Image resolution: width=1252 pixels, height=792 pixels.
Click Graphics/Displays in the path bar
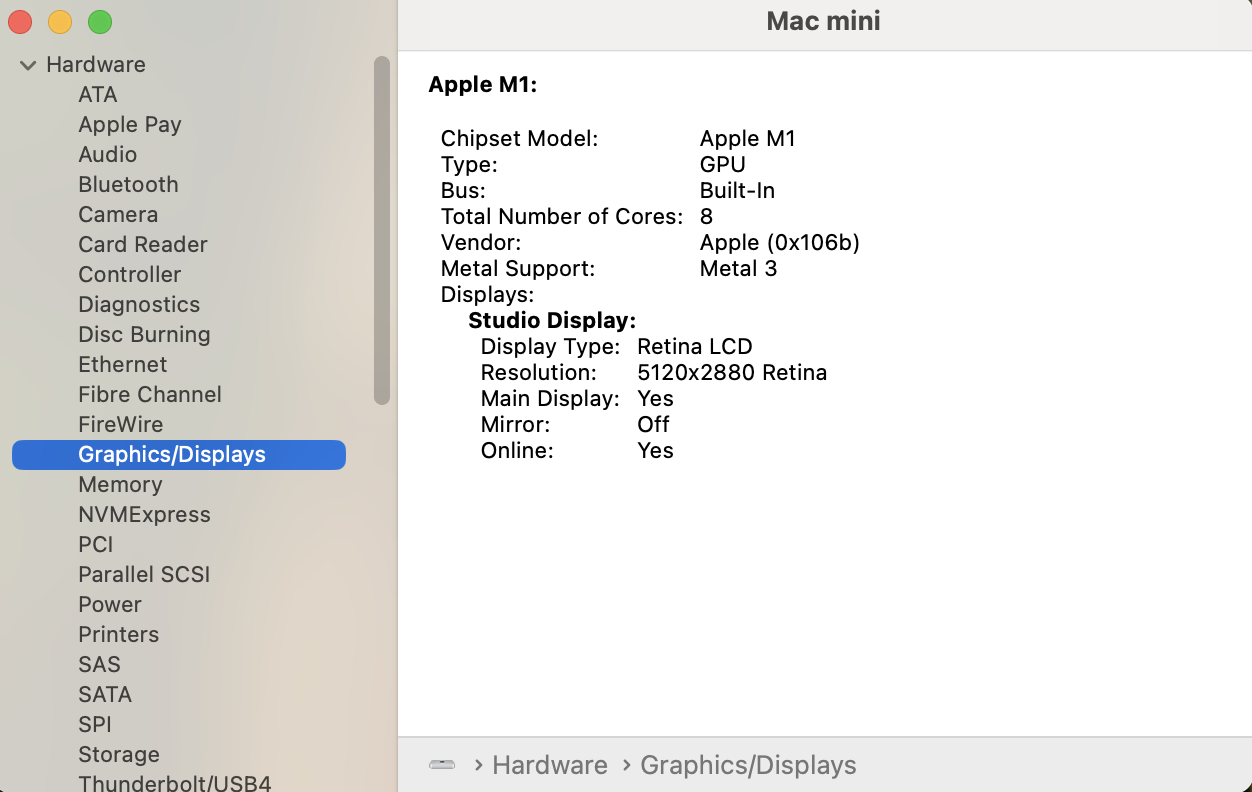[748, 765]
